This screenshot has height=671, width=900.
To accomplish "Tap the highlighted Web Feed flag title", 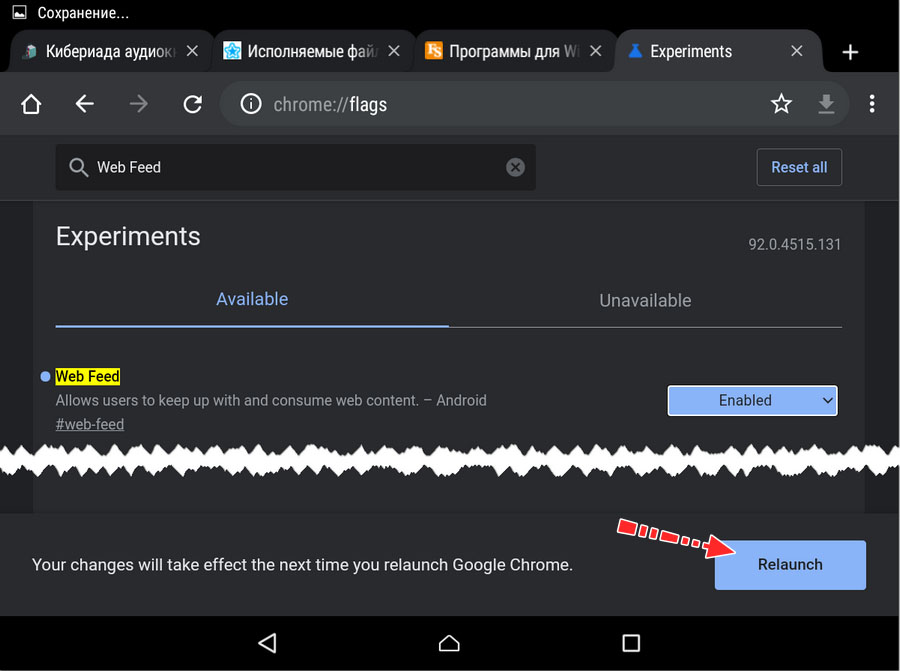I will pos(87,377).
